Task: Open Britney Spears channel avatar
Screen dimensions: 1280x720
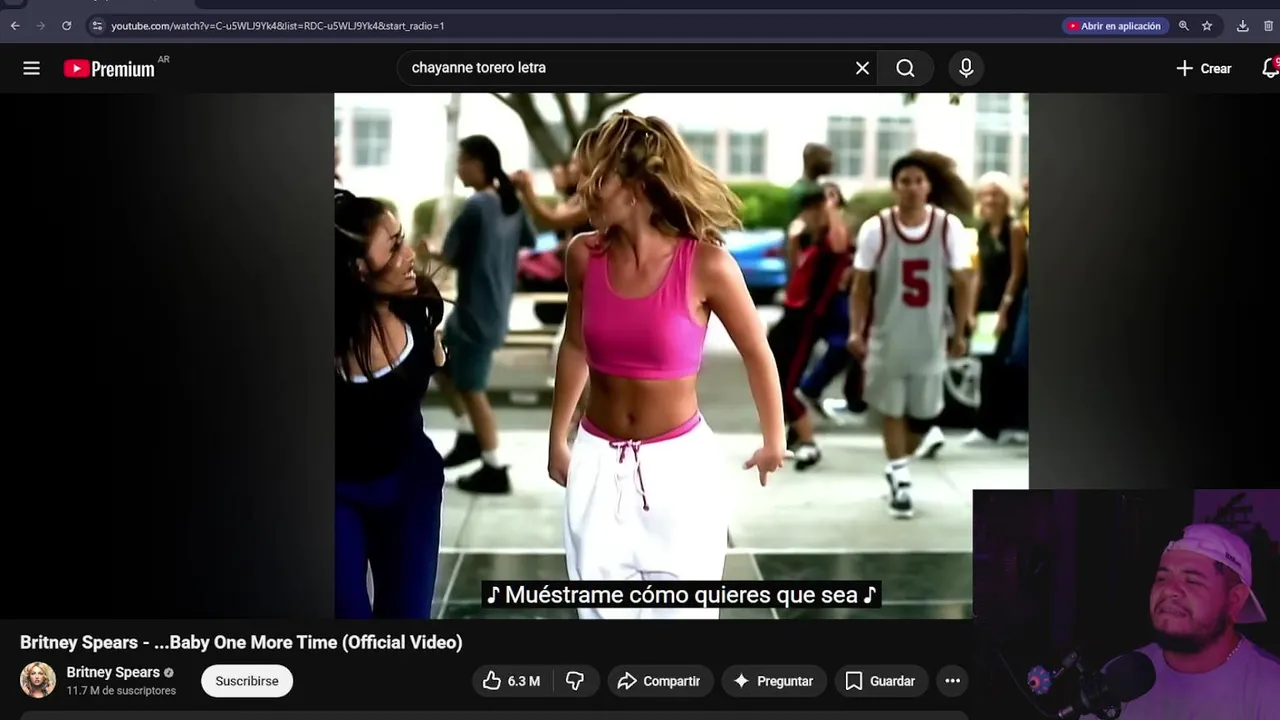Action: pyautogui.click(x=38, y=680)
